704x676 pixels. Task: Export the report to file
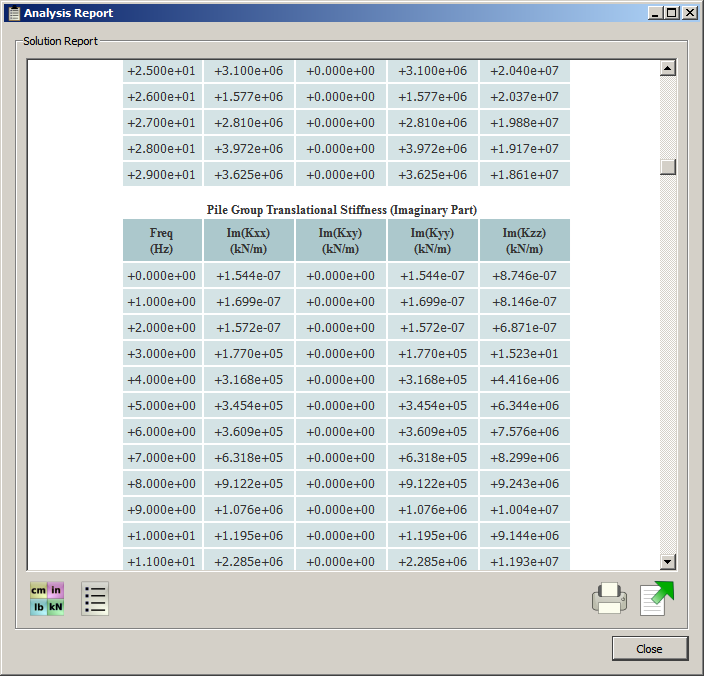point(657,598)
